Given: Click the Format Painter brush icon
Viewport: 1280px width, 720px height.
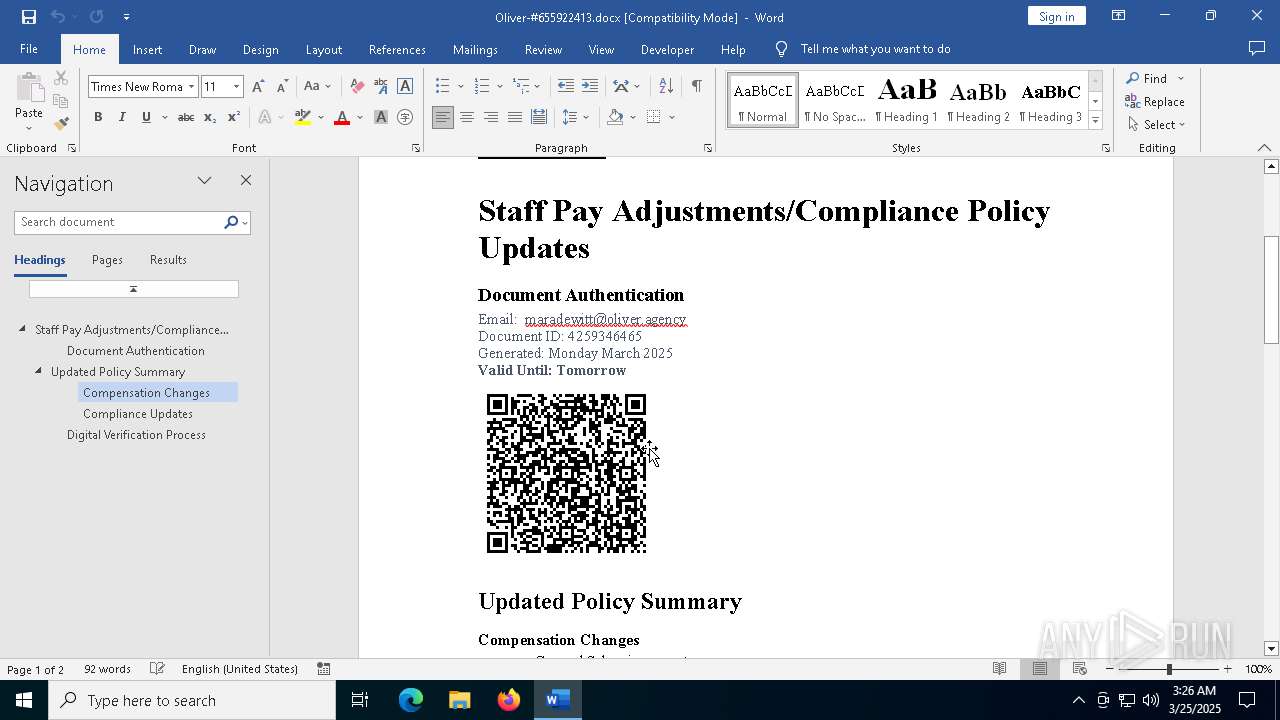Looking at the screenshot, I should click(61, 124).
